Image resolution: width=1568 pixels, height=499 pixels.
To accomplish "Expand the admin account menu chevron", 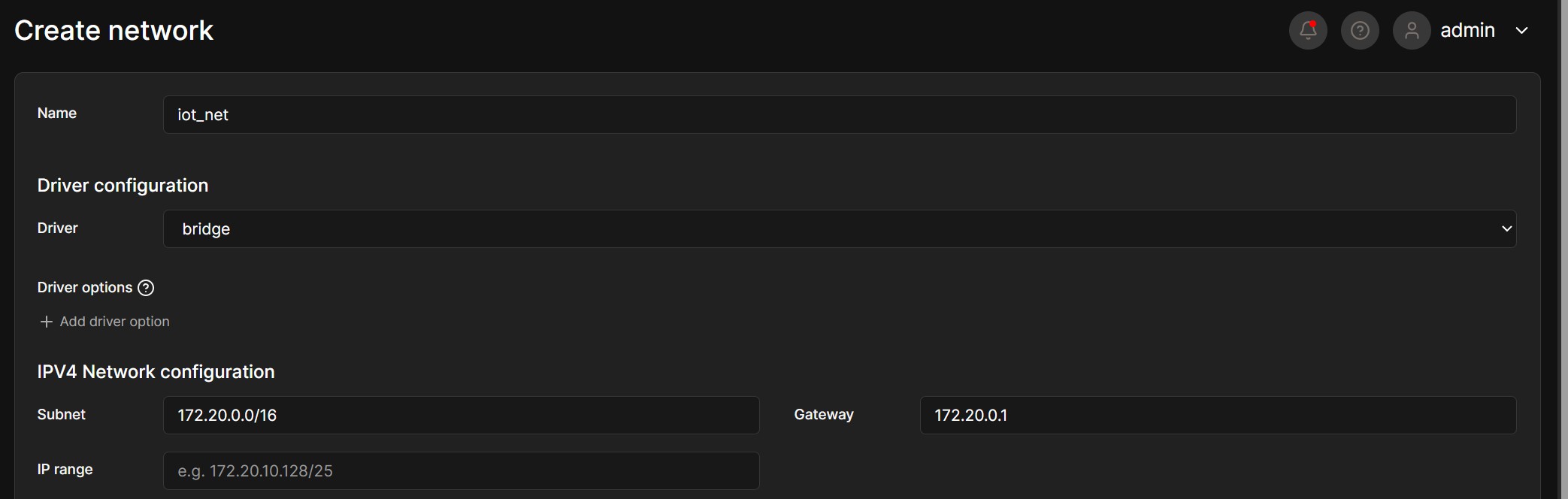I will point(1523,31).
